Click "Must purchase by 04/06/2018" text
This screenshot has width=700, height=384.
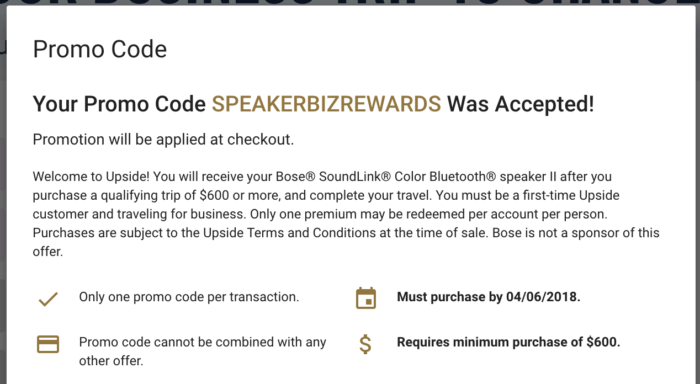click(x=488, y=297)
